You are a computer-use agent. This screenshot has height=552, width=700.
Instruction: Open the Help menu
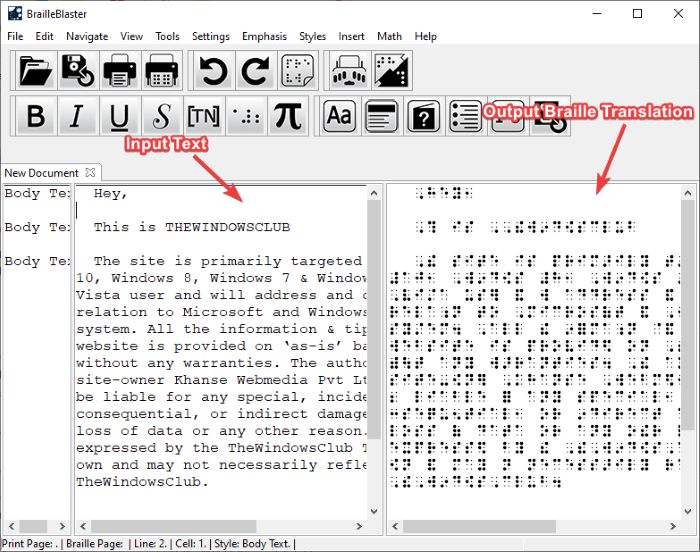click(x=425, y=36)
